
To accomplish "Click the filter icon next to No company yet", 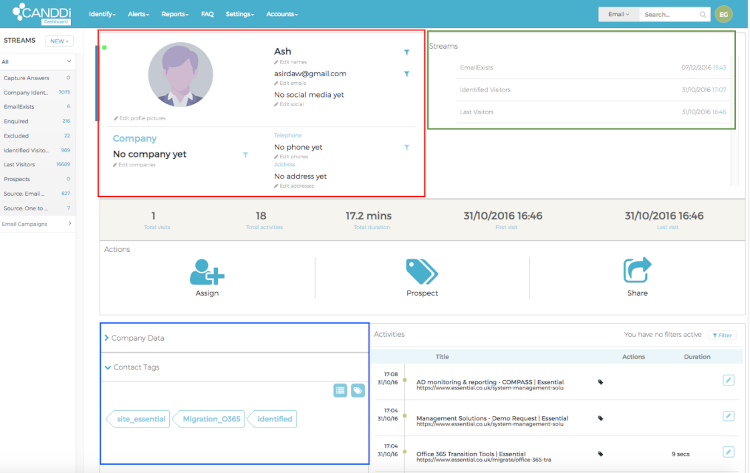I will [x=245, y=155].
